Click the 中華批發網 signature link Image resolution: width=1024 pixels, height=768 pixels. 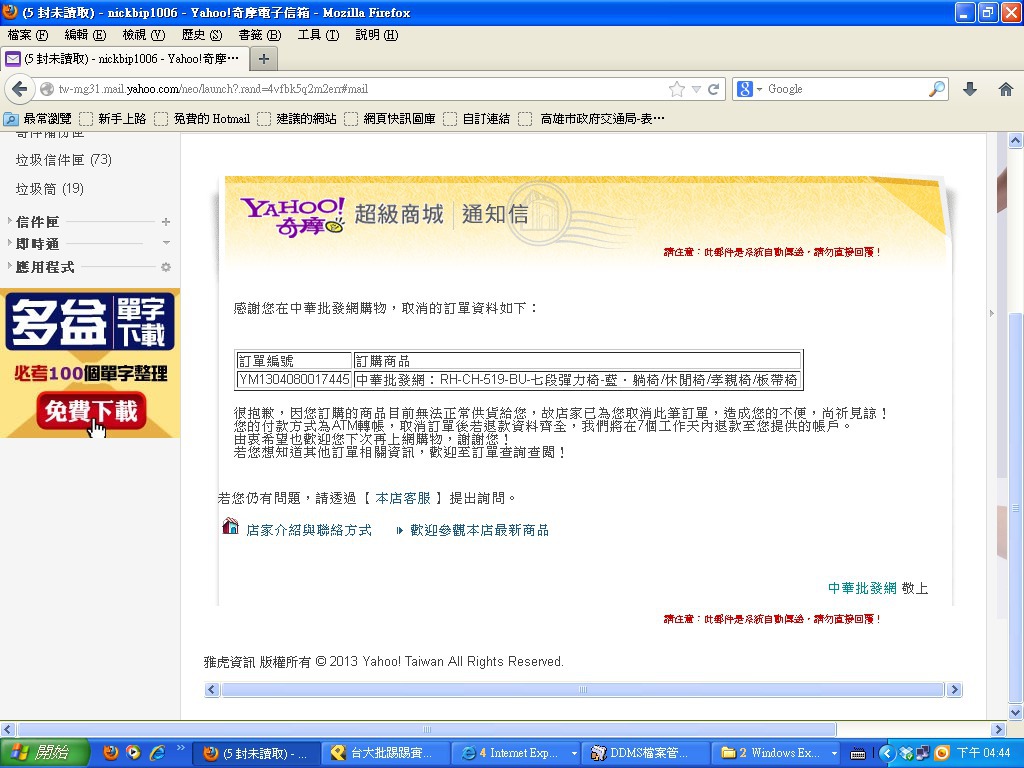point(862,588)
